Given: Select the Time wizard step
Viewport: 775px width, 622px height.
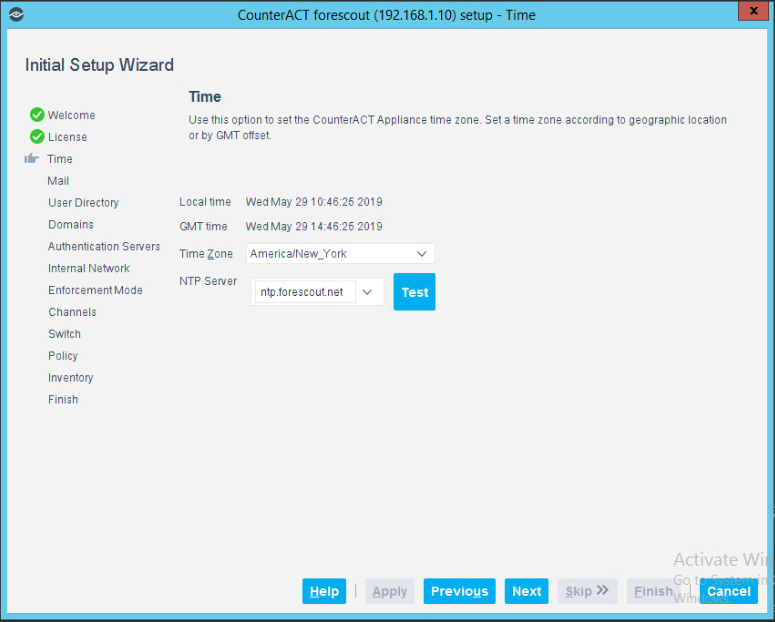Looking at the screenshot, I should [60, 159].
